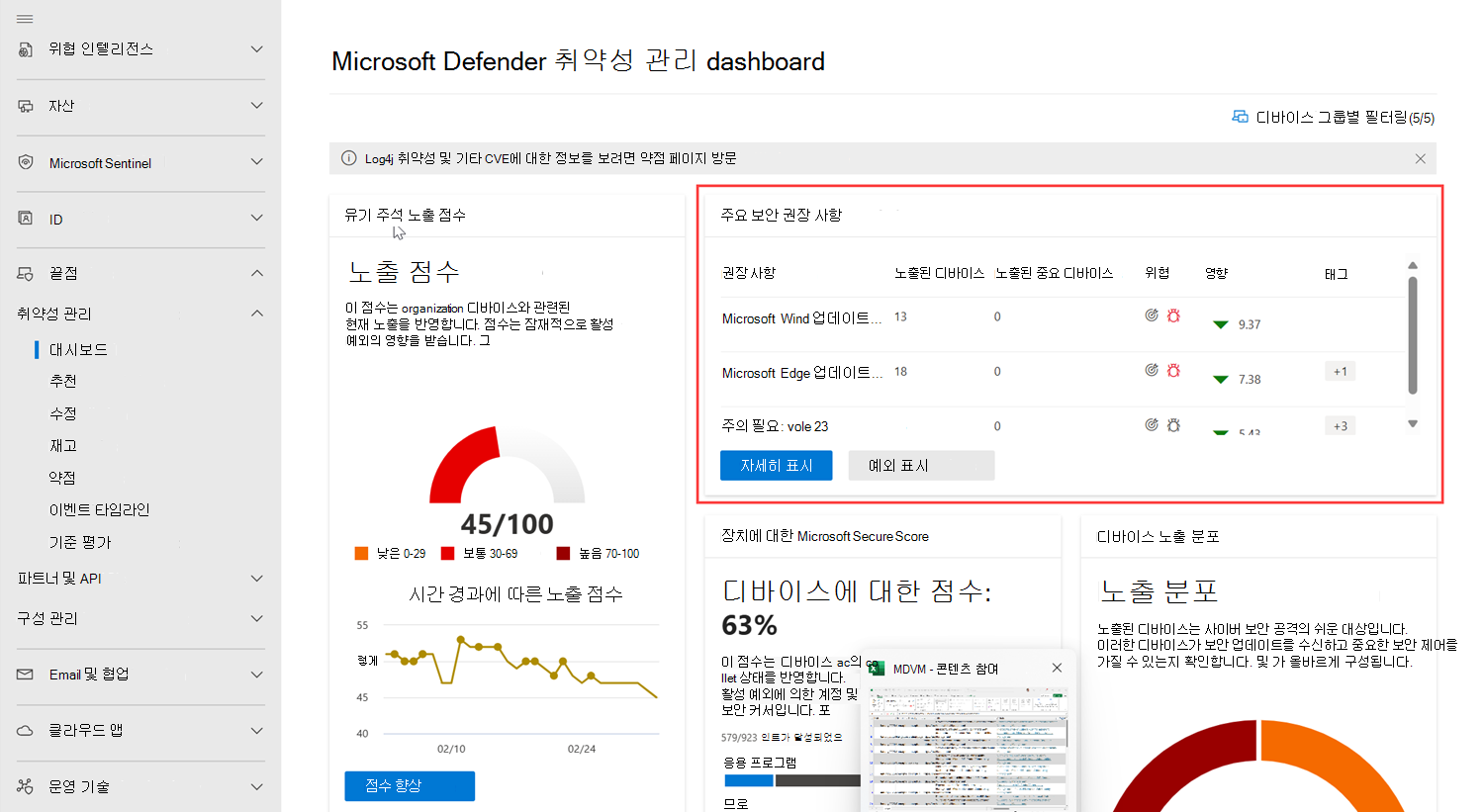Click the recommendations list scrollbar thumb
This screenshot has height=812, width=1484.
click(x=1413, y=334)
